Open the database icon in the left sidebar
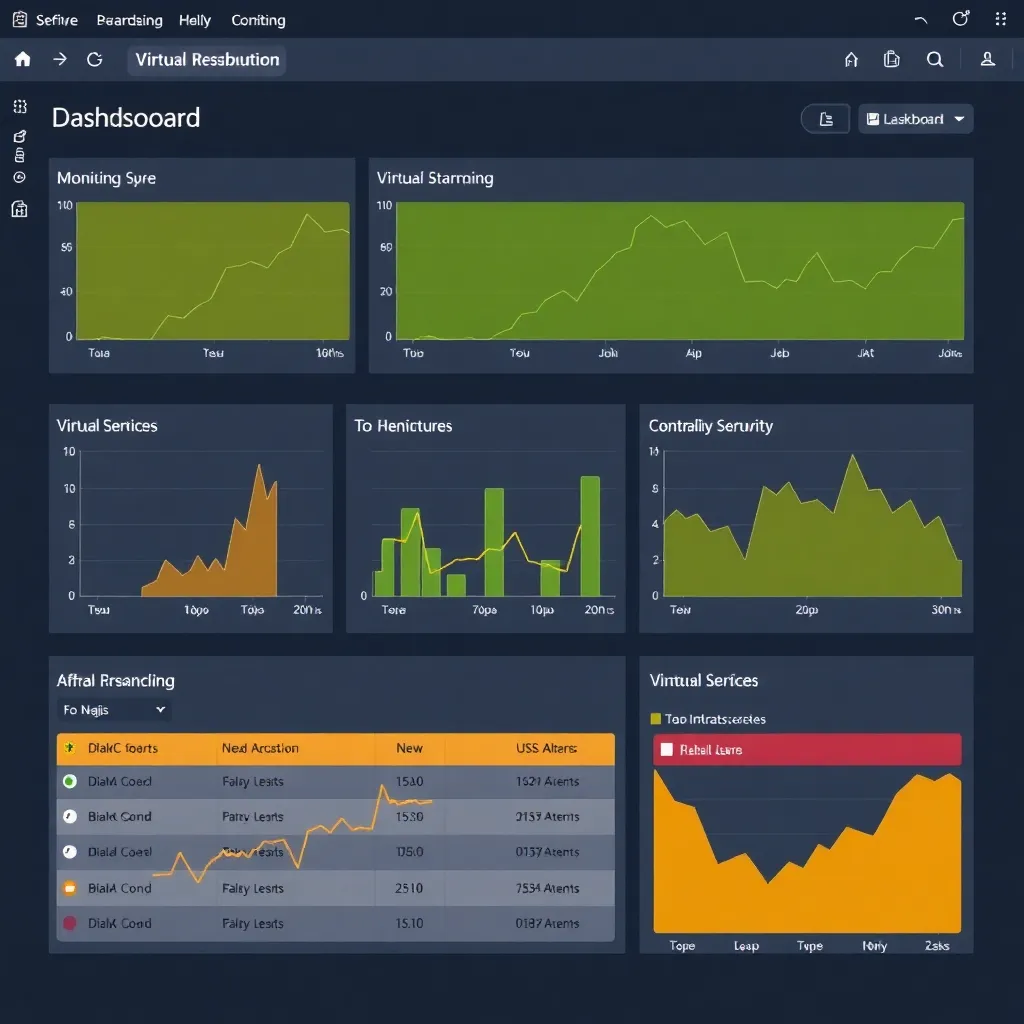This screenshot has width=1024, height=1024. tap(19, 157)
